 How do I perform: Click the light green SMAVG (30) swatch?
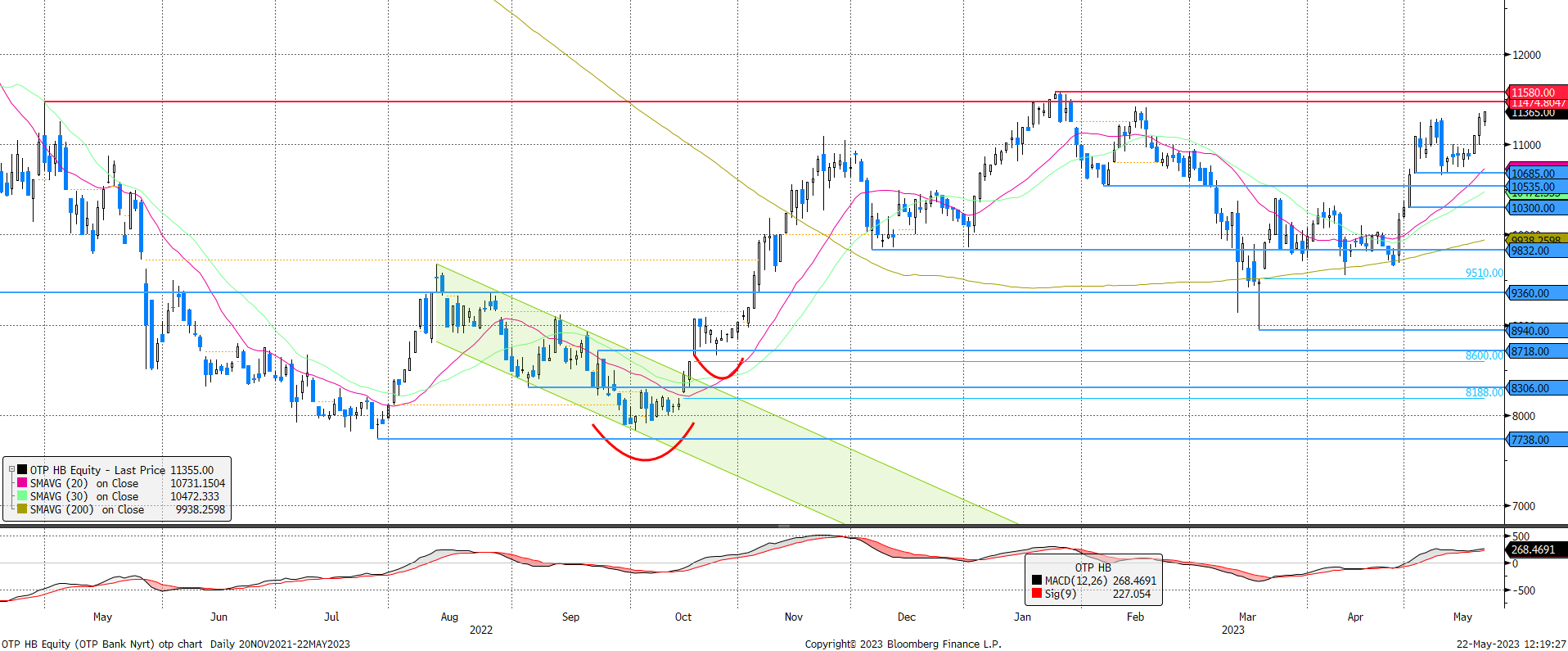click(x=22, y=496)
